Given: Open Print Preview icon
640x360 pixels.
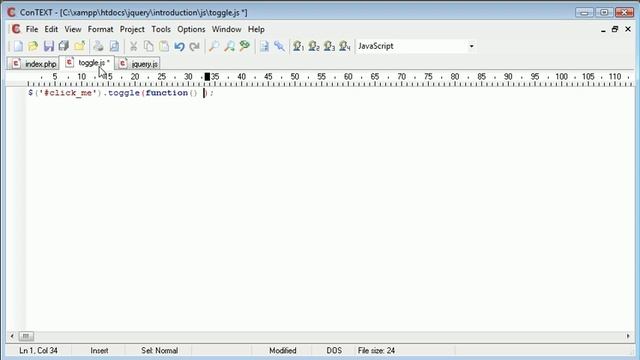Looking at the screenshot, I should click(x=114, y=46).
